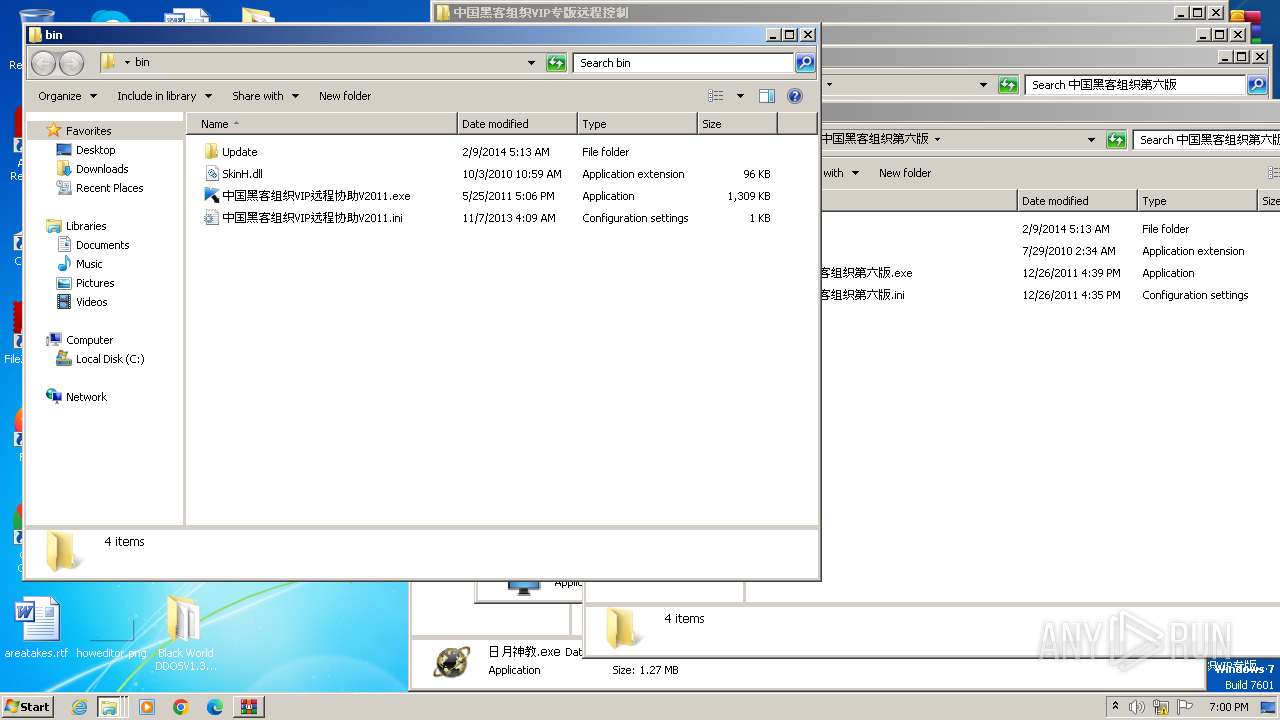Open Local Disk (C:) in navigation pane

tap(110, 359)
